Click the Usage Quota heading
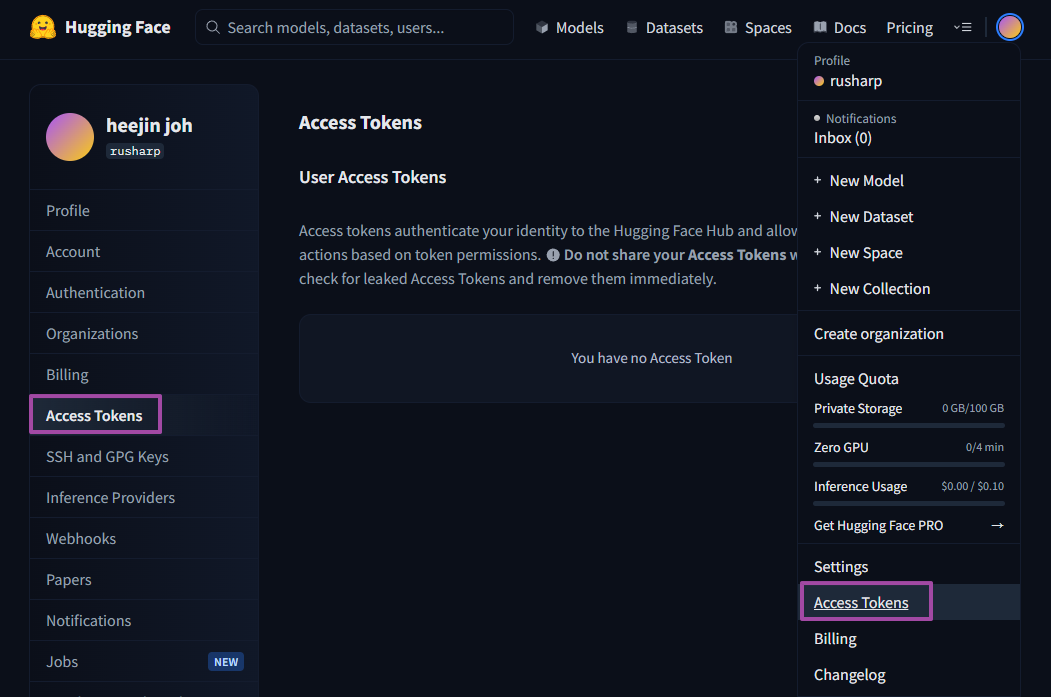1051x697 pixels. tap(856, 379)
